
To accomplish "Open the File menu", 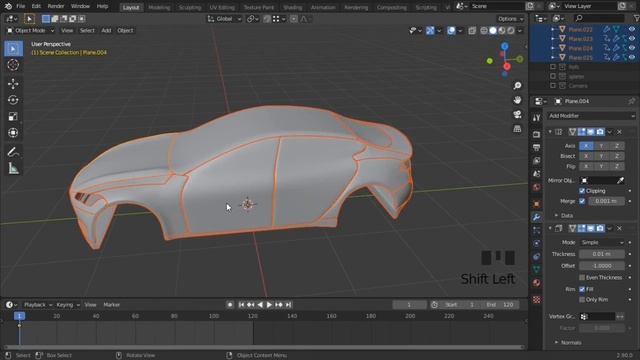I will [x=20, y=7].
